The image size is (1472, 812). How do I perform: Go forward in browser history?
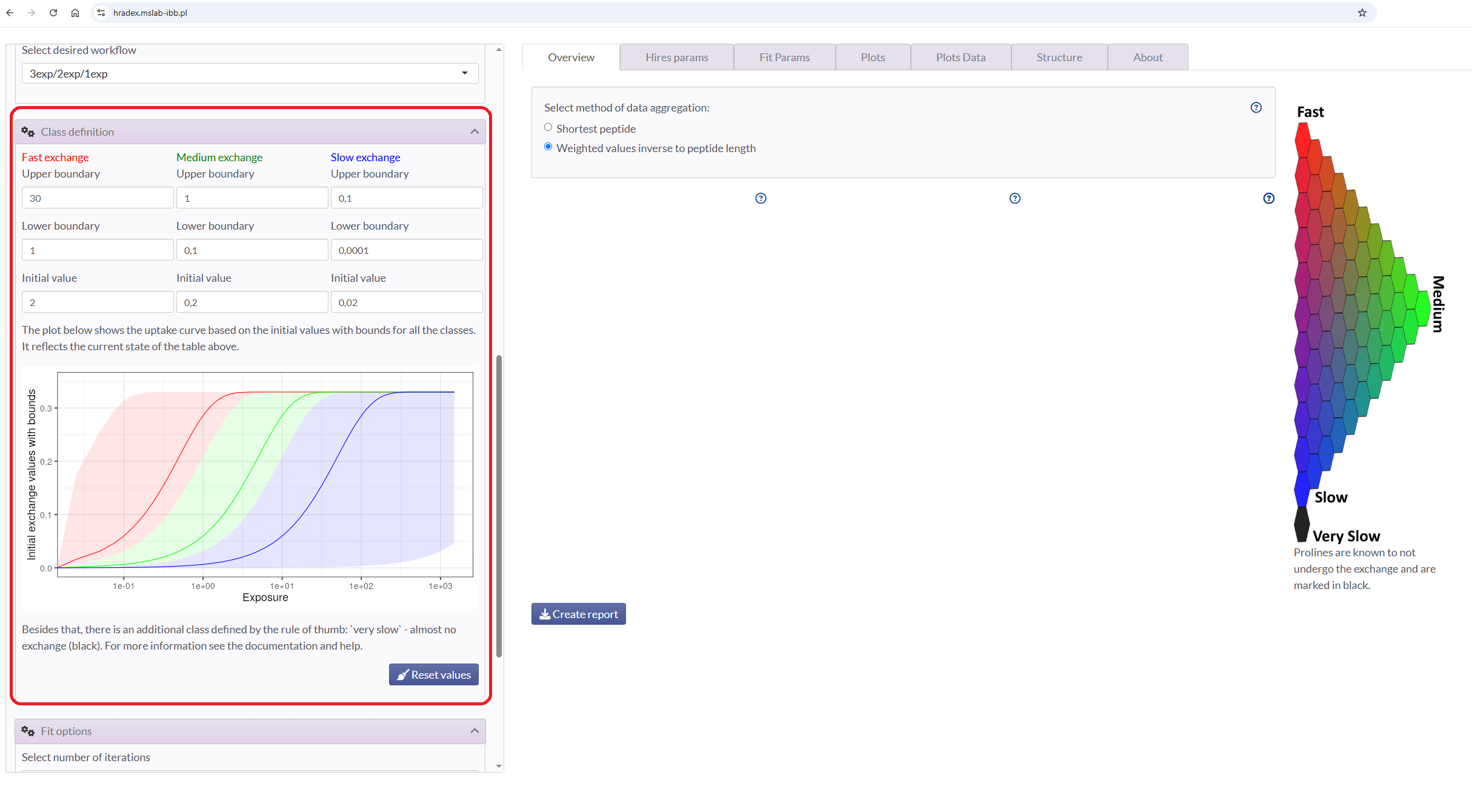[32, 13]
